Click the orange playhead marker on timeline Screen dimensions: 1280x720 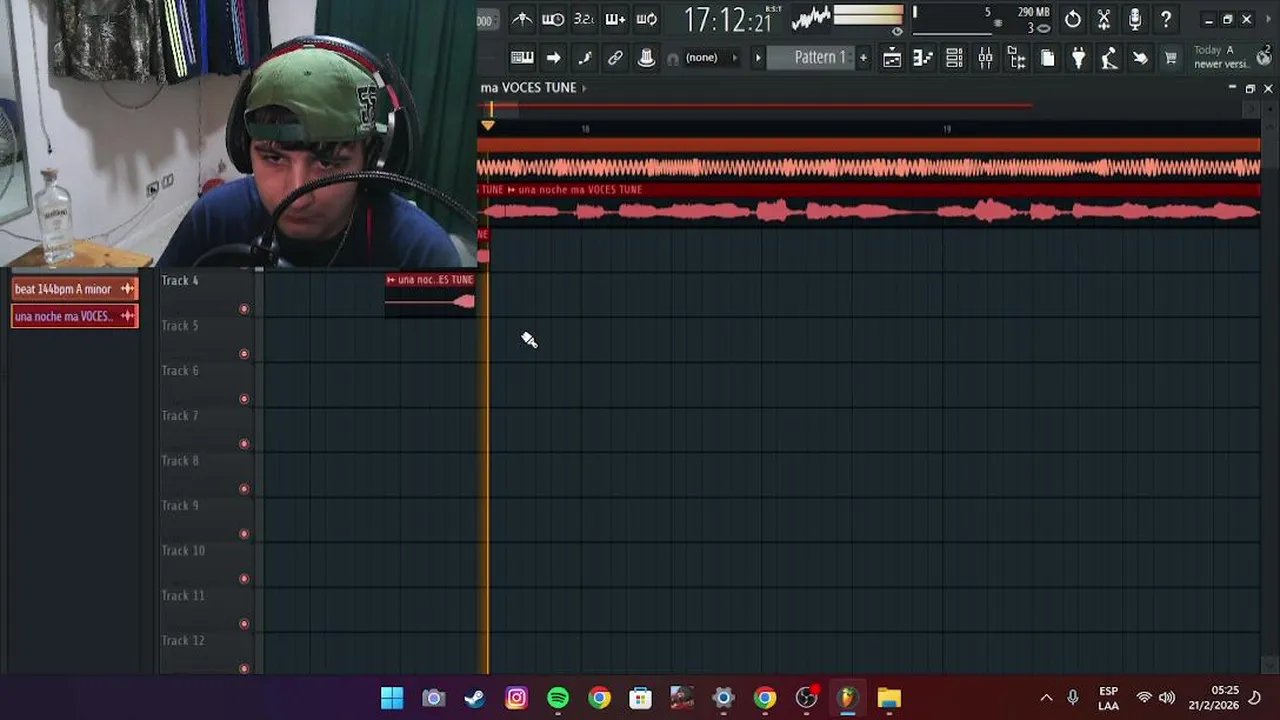pyautogui.click(x=488, y=125)
